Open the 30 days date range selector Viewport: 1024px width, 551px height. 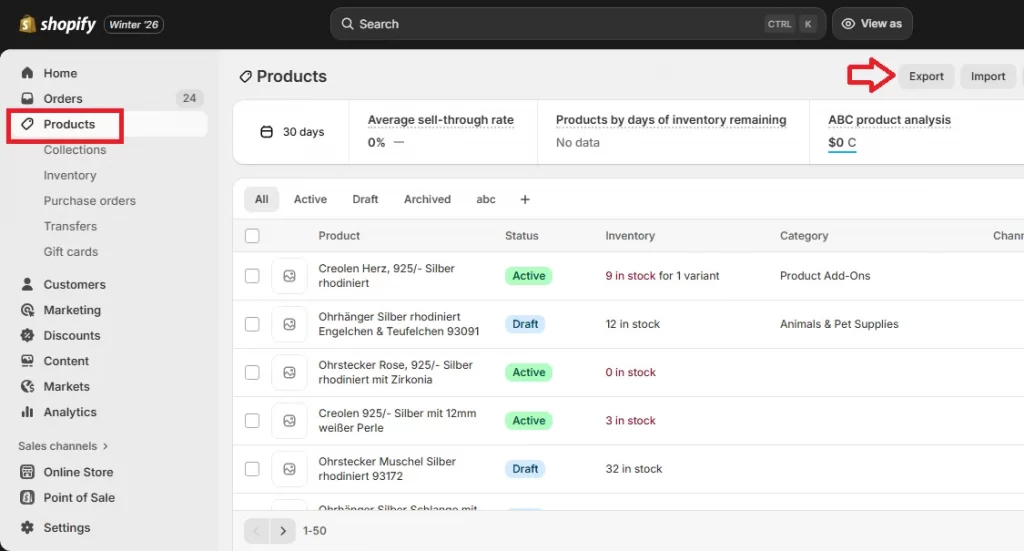[292, 132]
